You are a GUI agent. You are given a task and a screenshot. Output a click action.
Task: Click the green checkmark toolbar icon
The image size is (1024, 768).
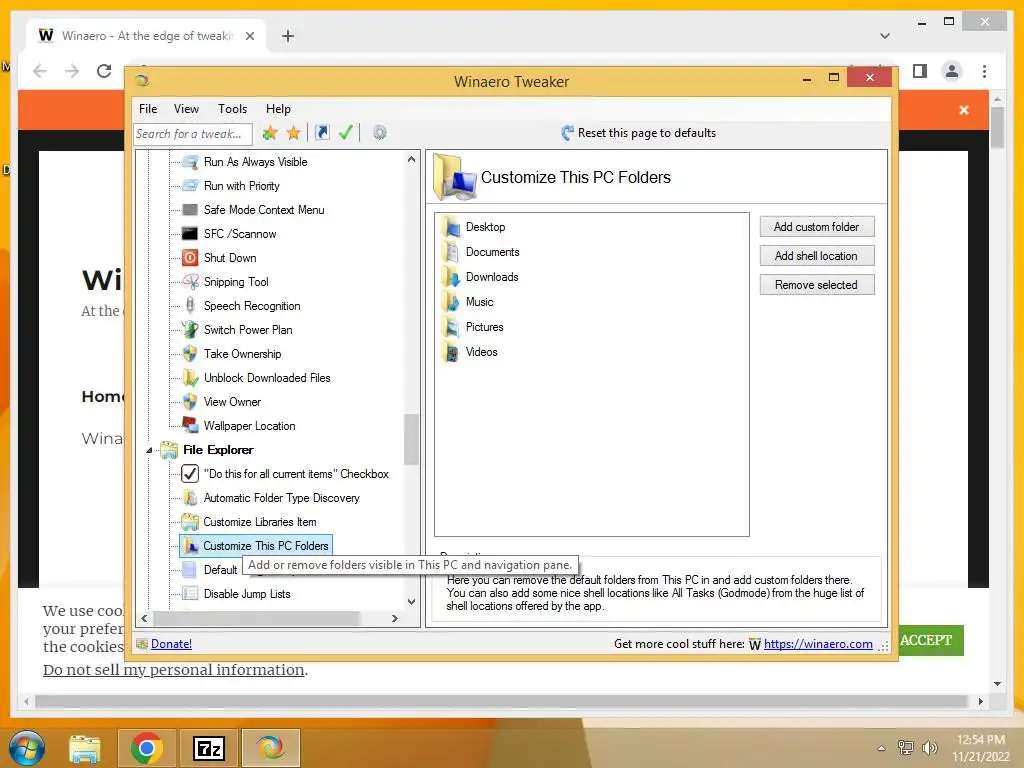345,133
